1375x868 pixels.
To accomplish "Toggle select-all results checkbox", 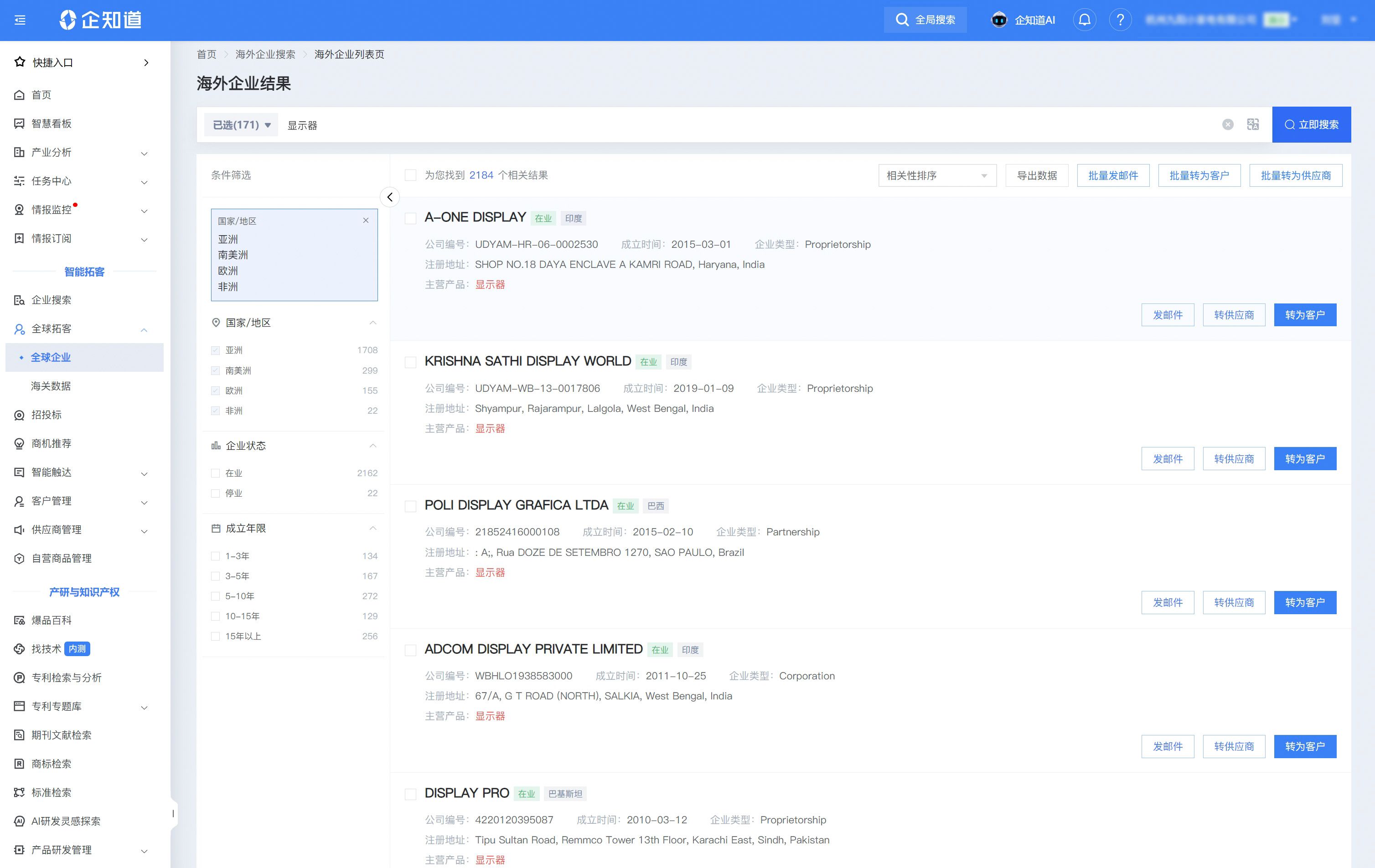I will pos(411,175).
